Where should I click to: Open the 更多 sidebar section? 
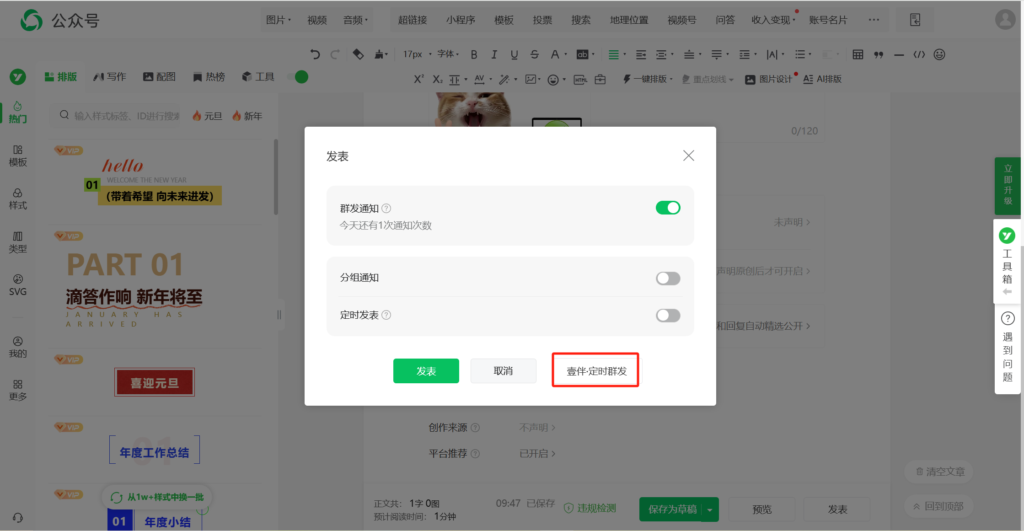tap(18, 391)
